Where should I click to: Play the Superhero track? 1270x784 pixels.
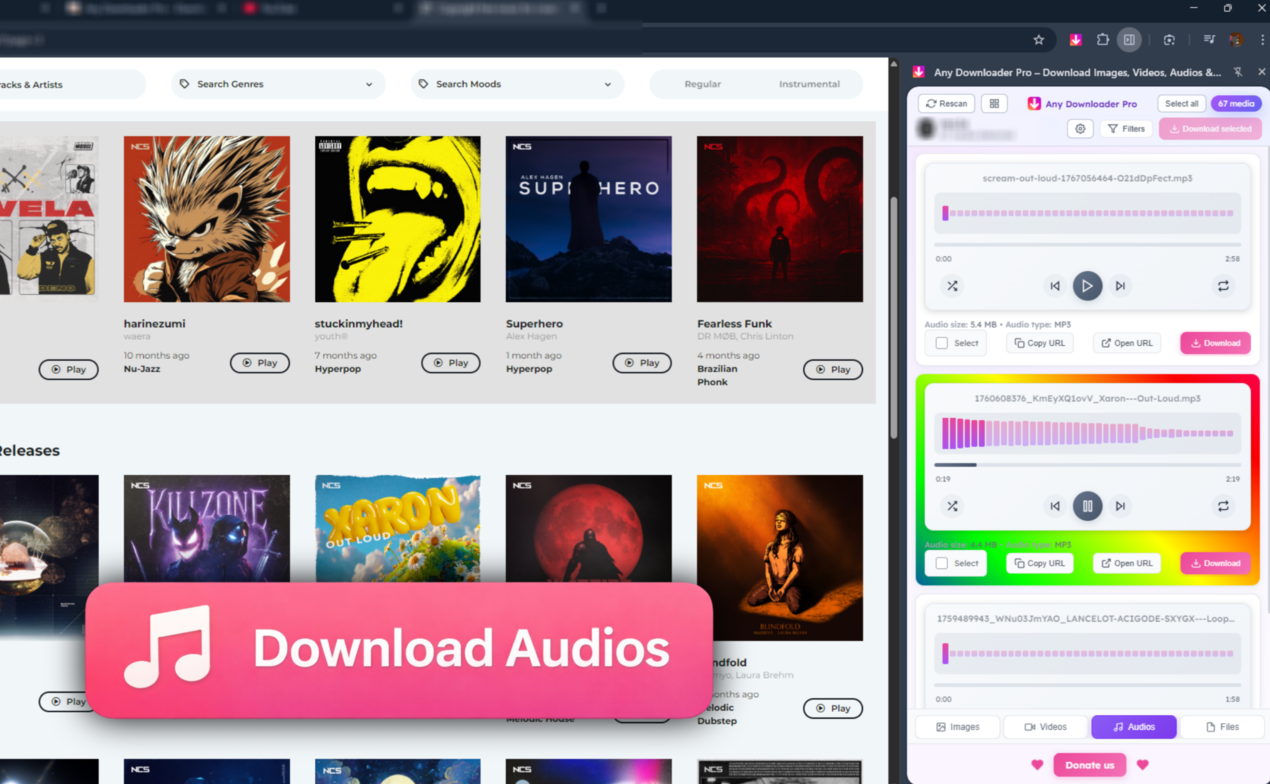click(641, 363)
